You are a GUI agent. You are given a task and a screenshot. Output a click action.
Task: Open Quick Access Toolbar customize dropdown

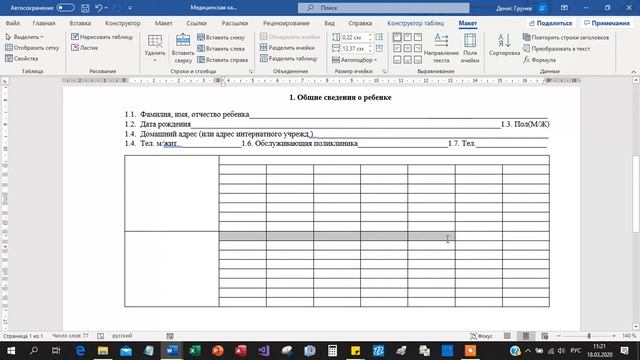(x=130, y=8)
